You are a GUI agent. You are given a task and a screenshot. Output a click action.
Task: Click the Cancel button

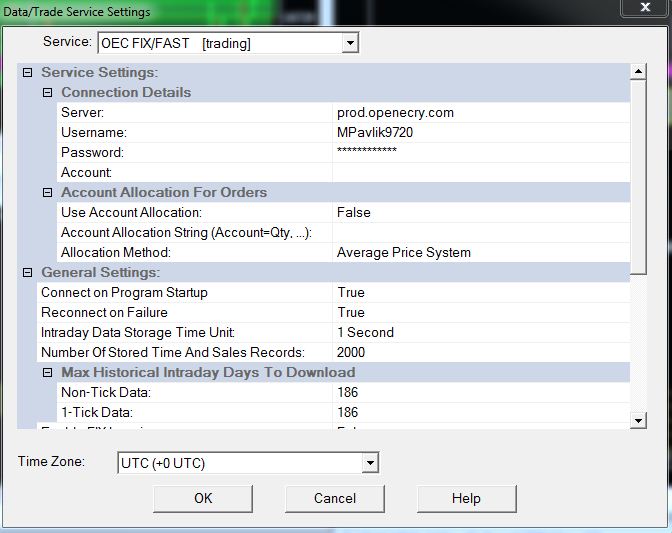(x=335, y=498)
